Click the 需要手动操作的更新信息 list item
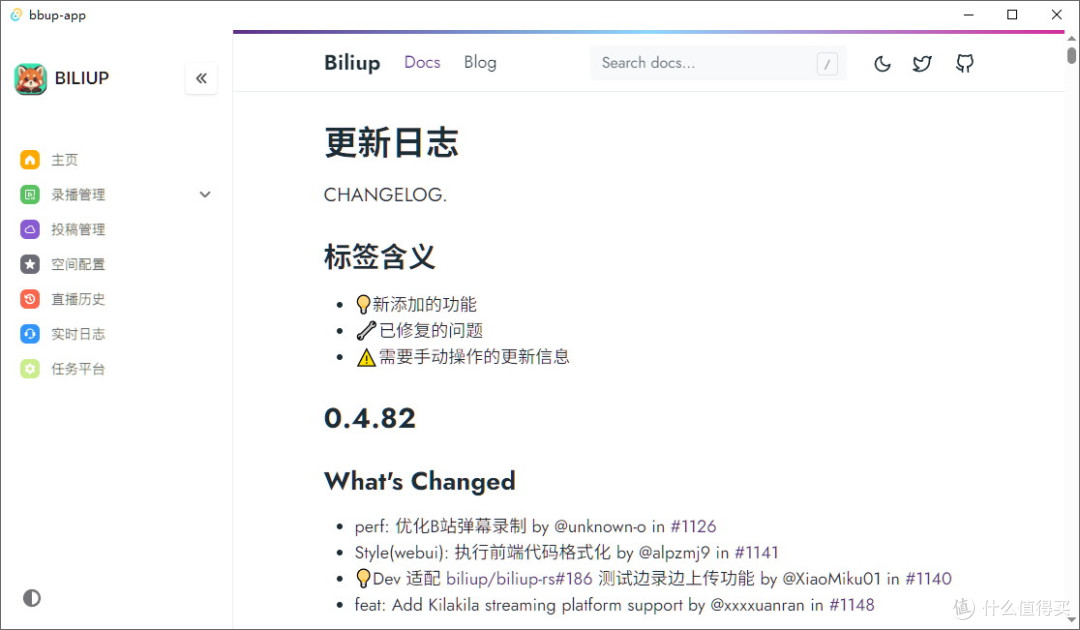 pyautogui.click(x=462, y=357)
